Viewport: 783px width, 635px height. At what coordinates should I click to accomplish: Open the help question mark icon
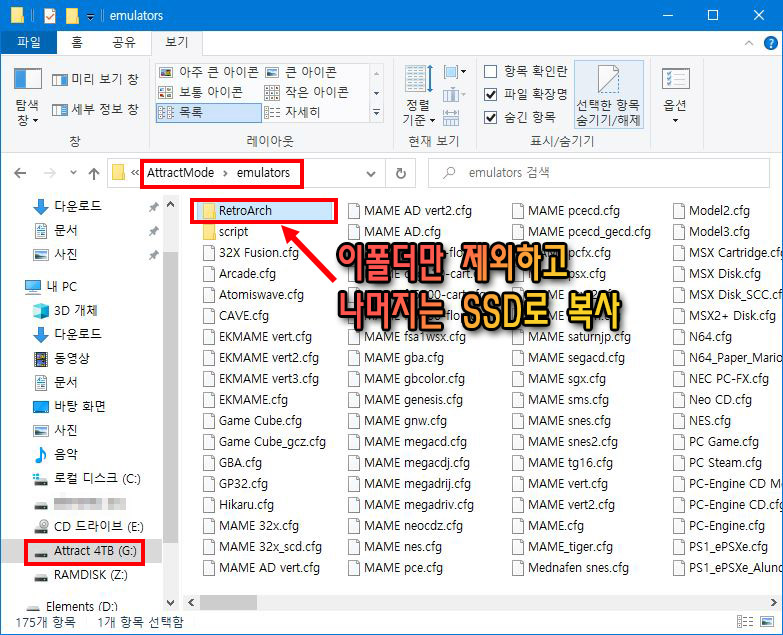click(x=771, y=43)
